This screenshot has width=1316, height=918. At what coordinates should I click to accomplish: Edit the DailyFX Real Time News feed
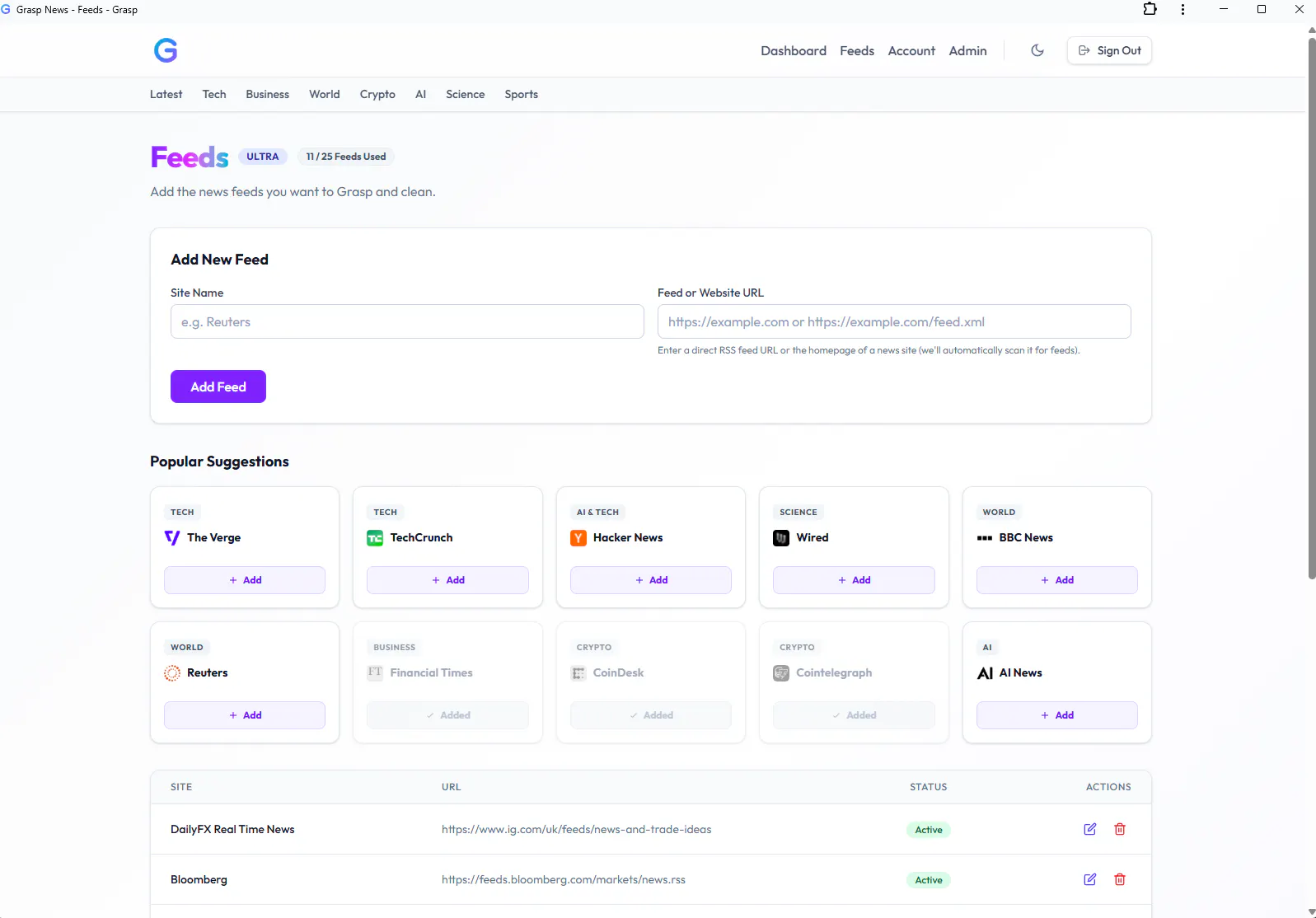[x=1089, y=829]
